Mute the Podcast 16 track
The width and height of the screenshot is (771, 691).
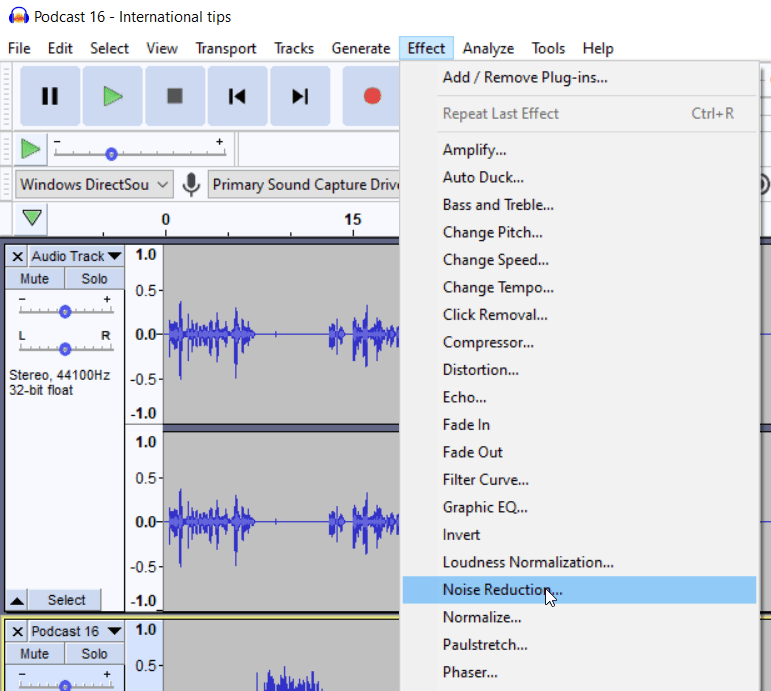point(34,653)
